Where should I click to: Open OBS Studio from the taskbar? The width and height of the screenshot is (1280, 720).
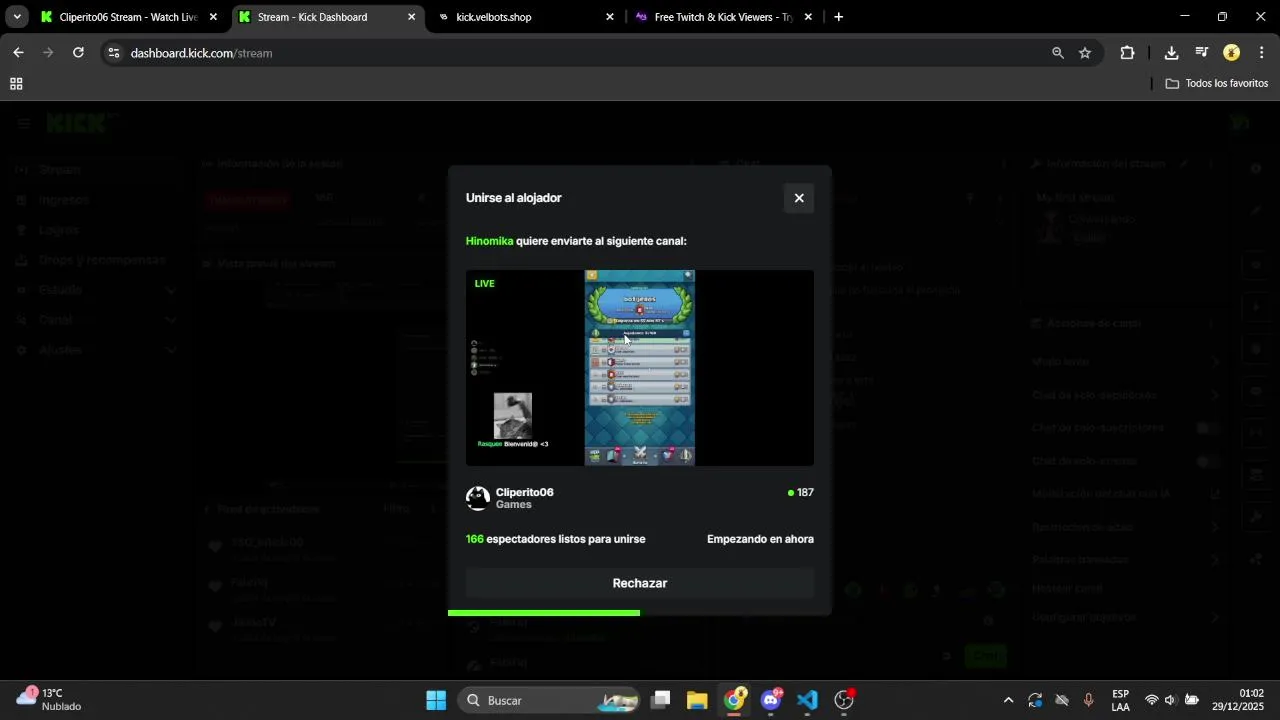tap(844, 700)
